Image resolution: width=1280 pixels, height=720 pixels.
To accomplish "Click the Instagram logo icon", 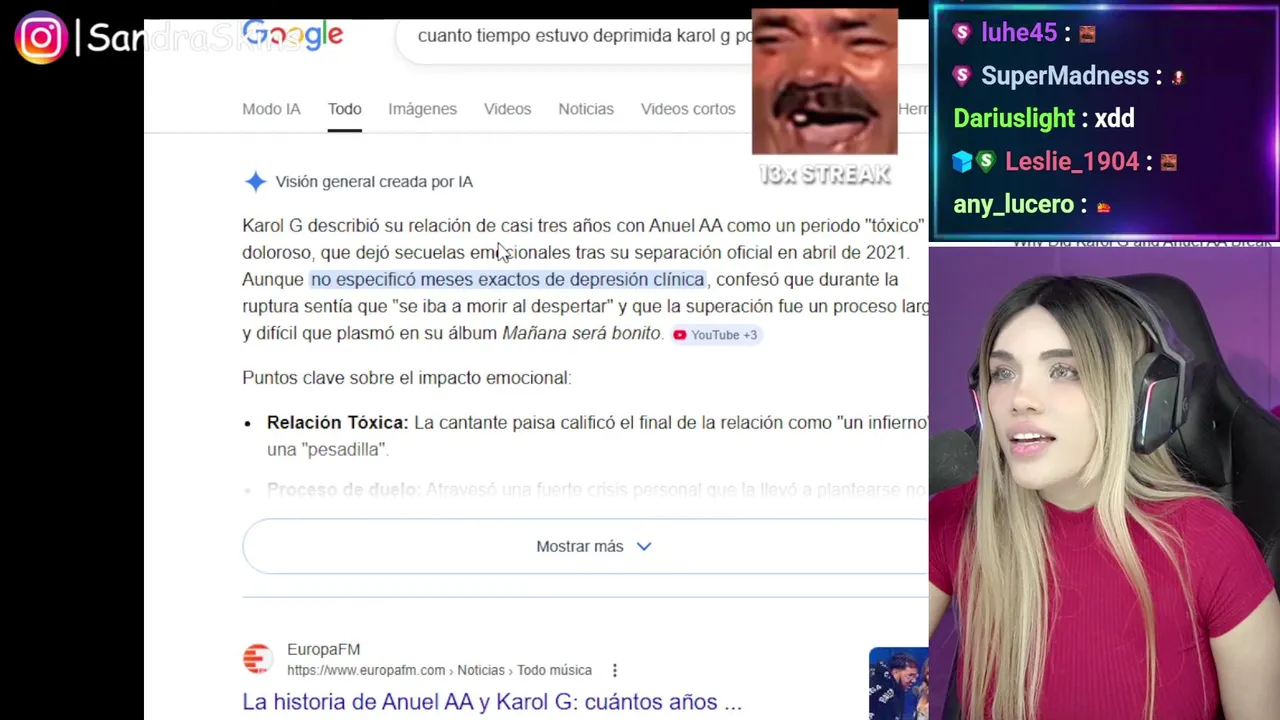I will [41, 38].
